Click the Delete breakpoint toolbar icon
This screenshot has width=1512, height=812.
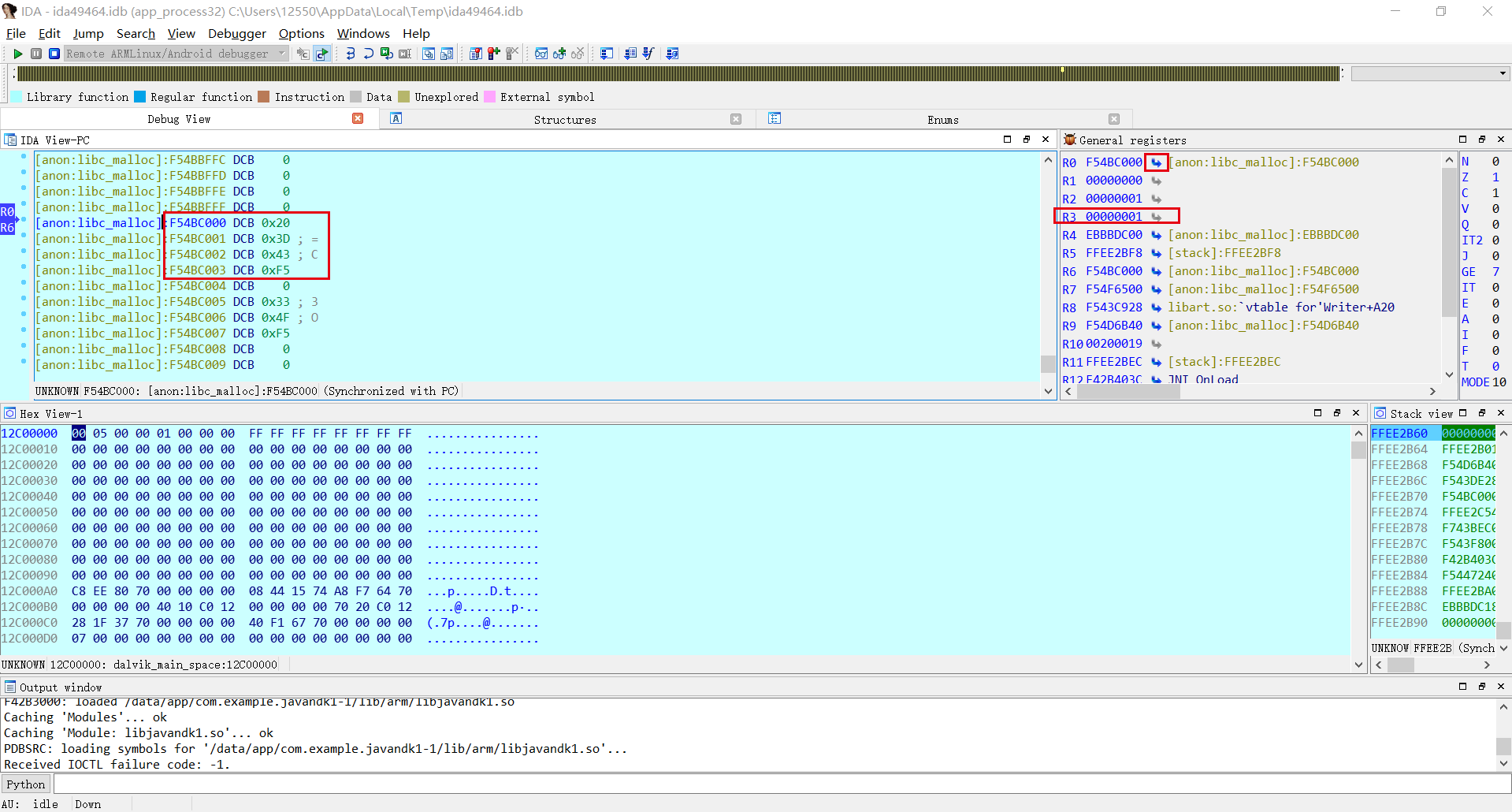click(x=512, y=54)
